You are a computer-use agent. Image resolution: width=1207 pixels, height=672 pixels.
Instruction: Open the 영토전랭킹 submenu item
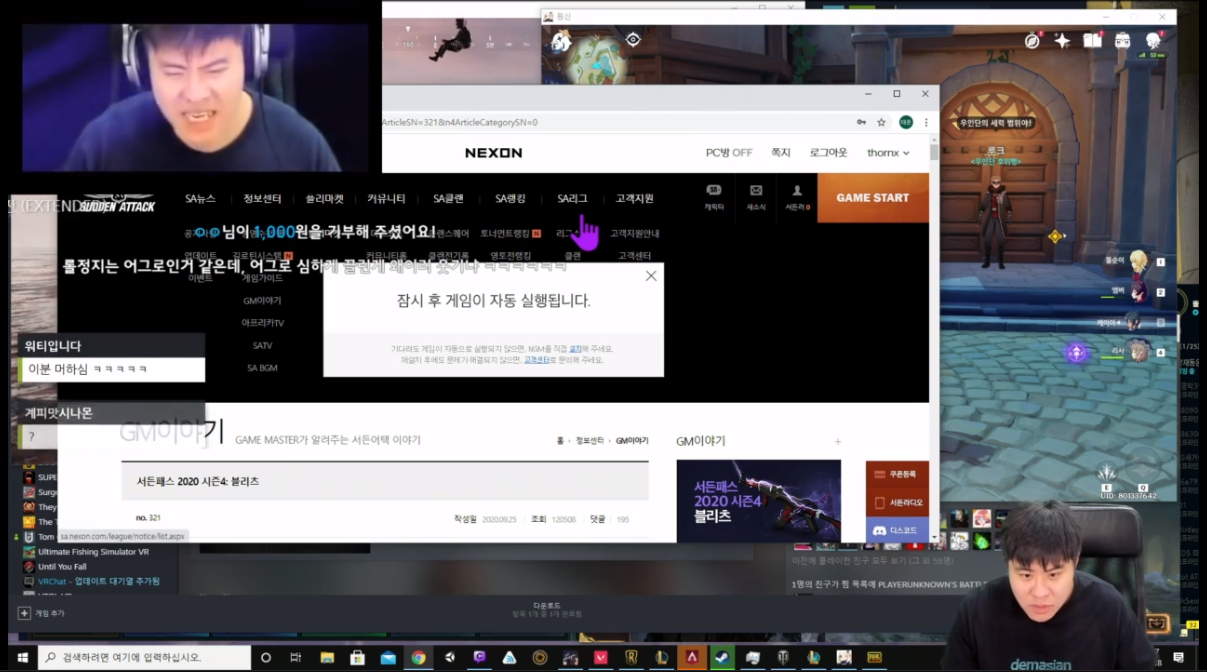point(510,255)
